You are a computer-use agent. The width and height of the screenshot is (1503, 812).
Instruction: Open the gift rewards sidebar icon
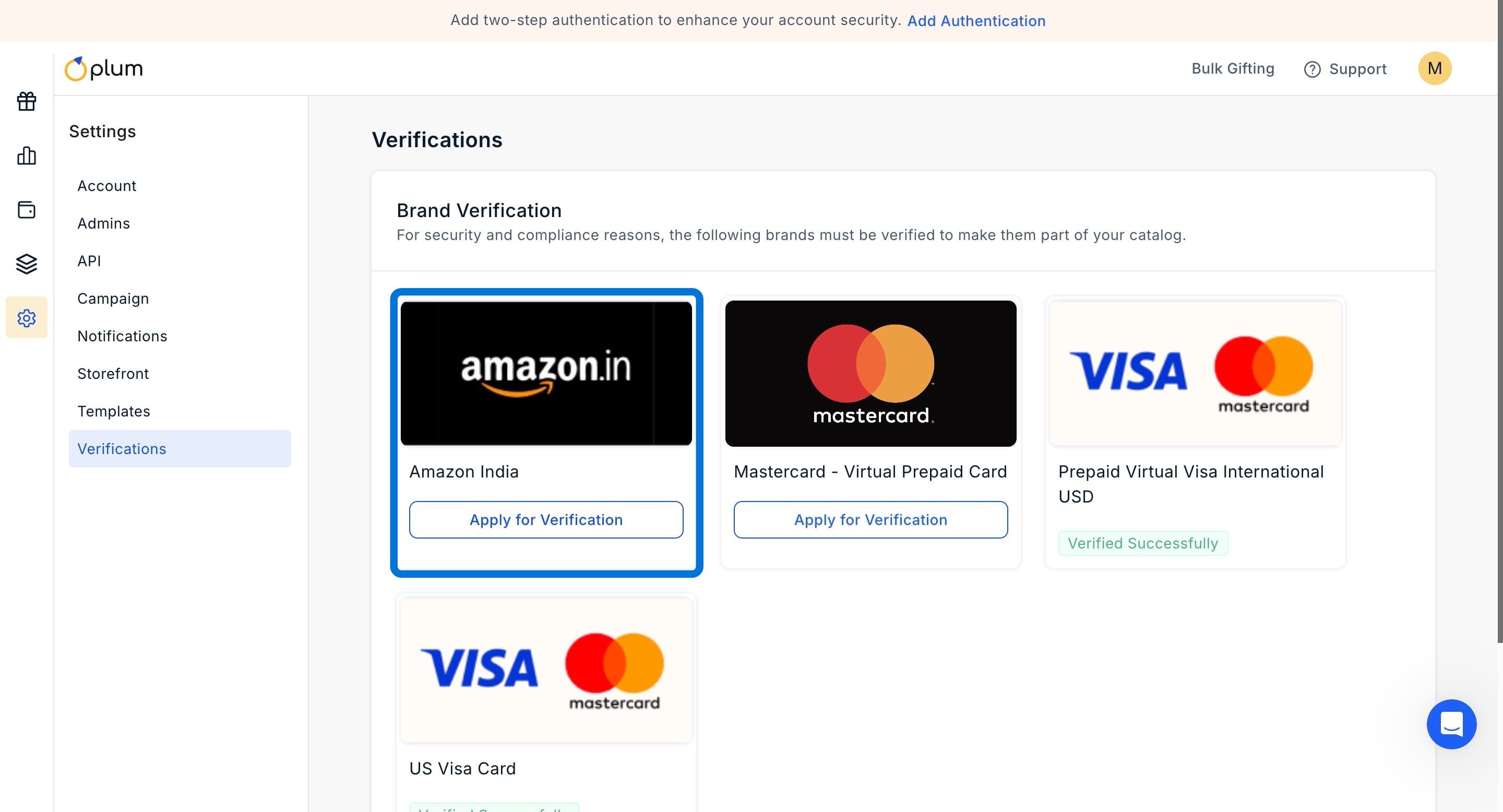[26, 101]
